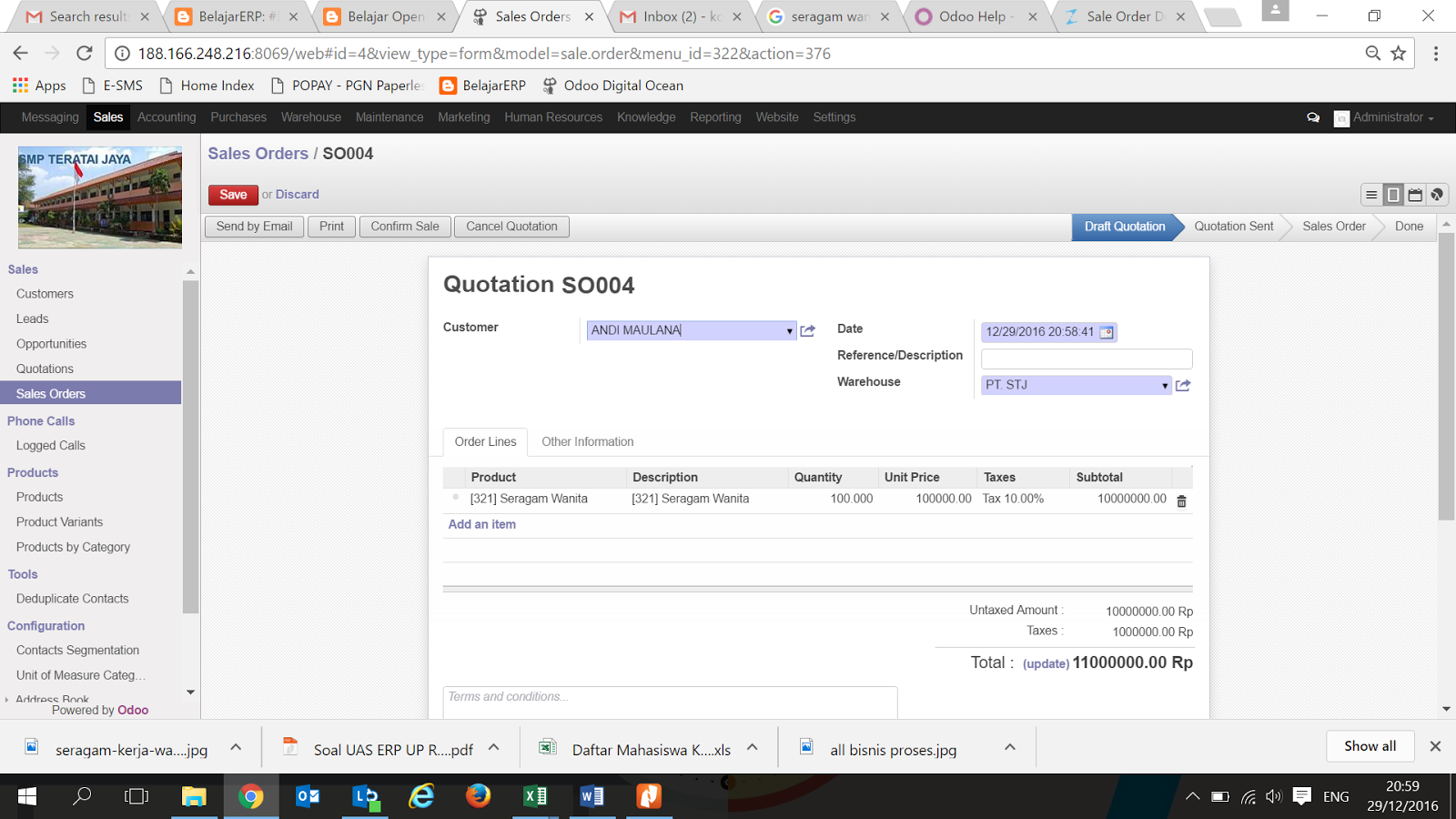1456x819 pixels.
Task: Launch Word from the taskbar
Action: [x=591, y=796]
